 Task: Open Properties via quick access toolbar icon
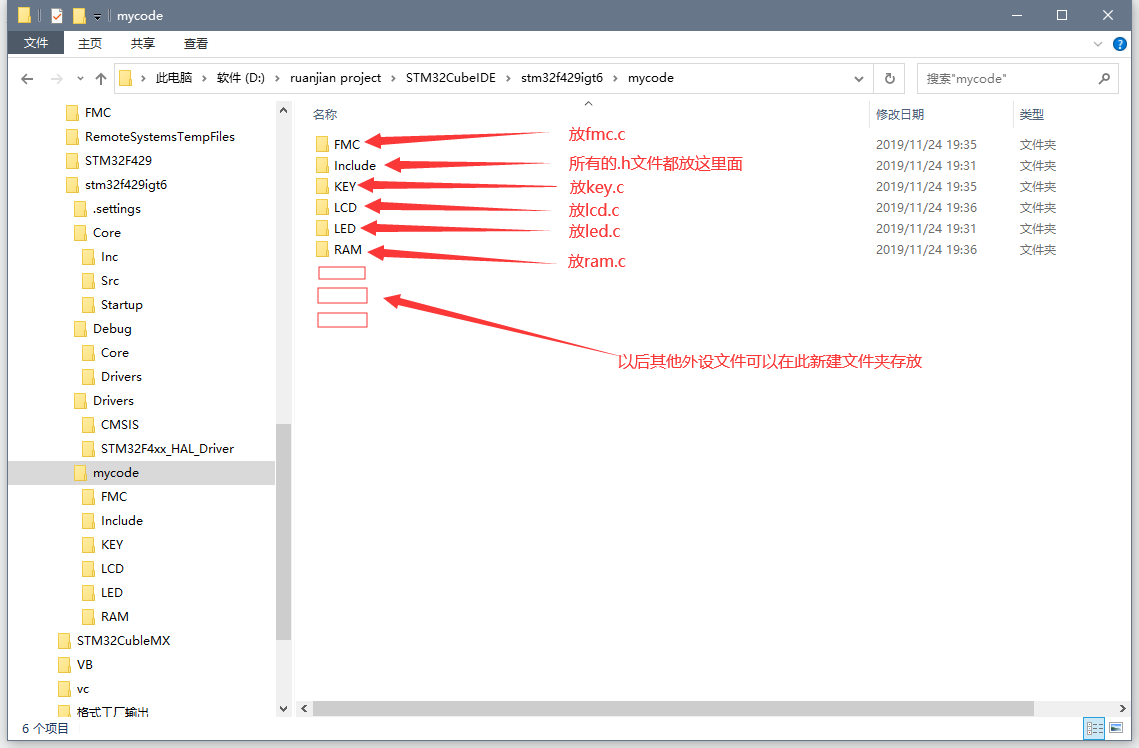tap(56, 15)
